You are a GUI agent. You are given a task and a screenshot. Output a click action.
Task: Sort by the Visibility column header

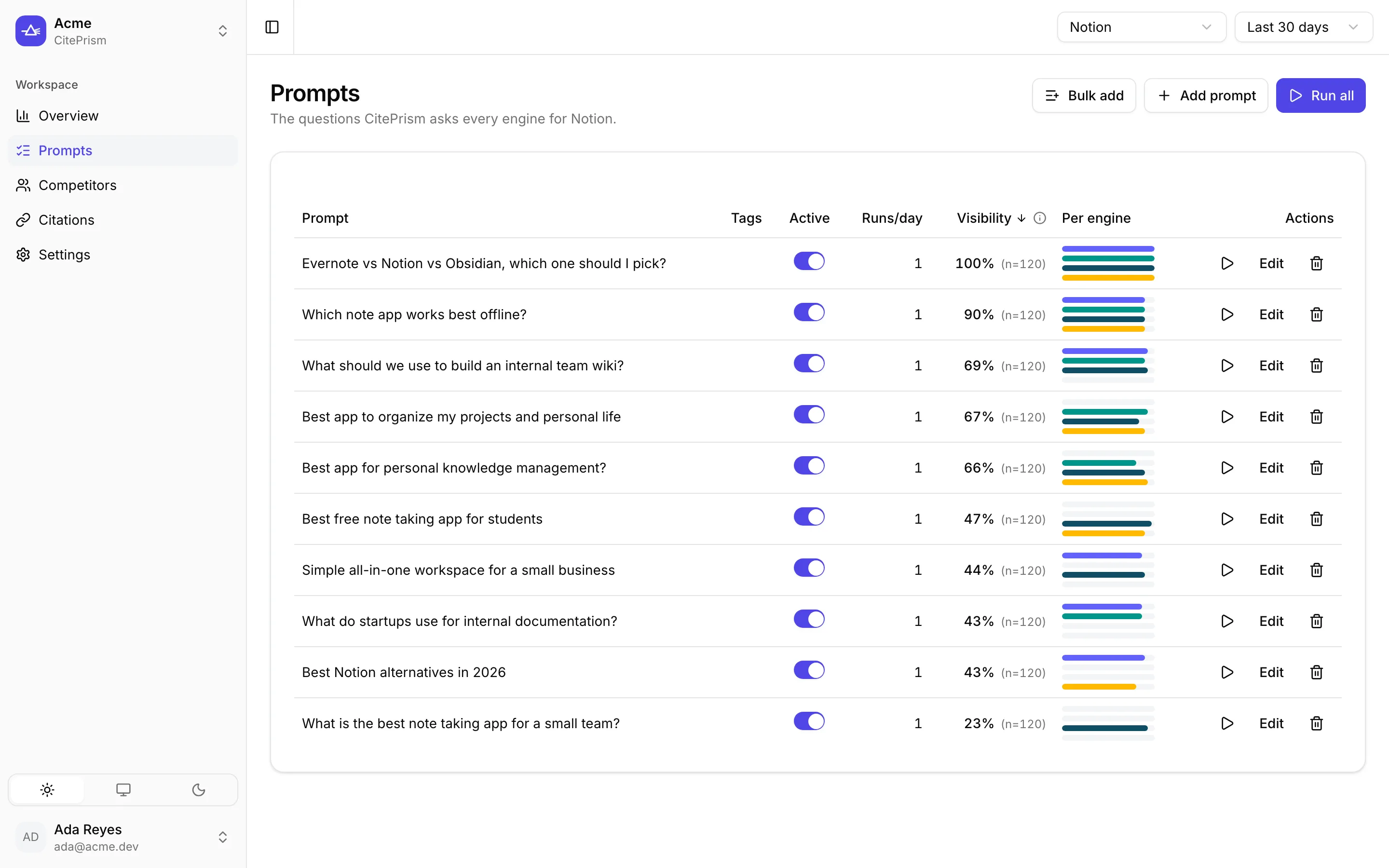pos(991,218)
